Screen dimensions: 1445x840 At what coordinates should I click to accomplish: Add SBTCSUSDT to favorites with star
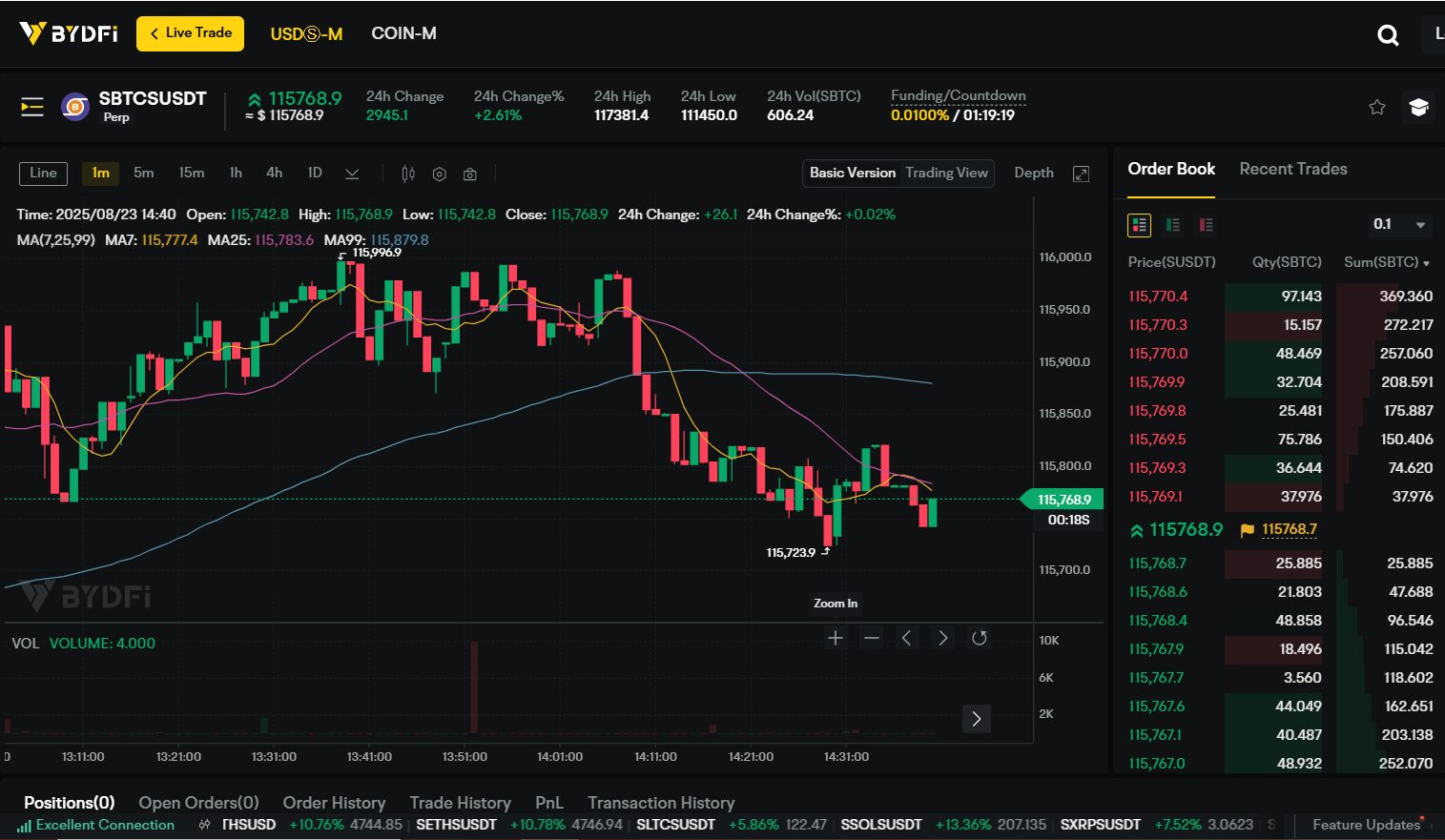[x=1376, y=107]
